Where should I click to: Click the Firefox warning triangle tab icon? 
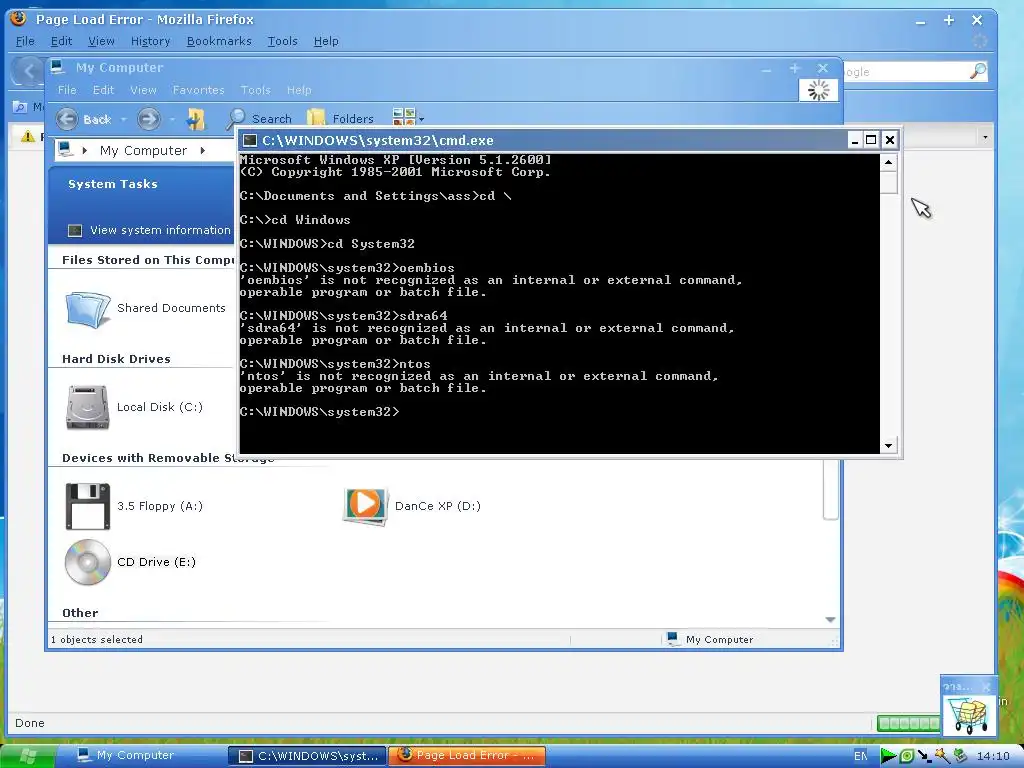coord(27,136)
